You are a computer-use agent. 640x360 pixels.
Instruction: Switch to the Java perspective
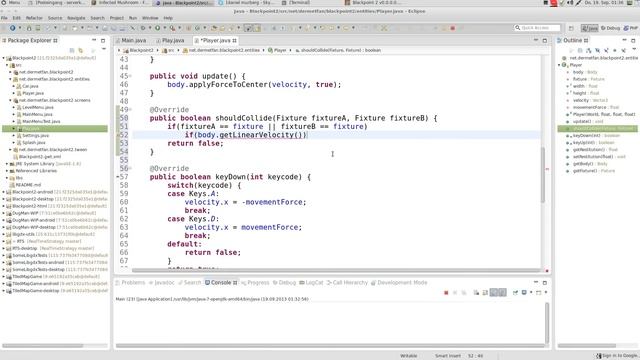(x=590, y=28)
